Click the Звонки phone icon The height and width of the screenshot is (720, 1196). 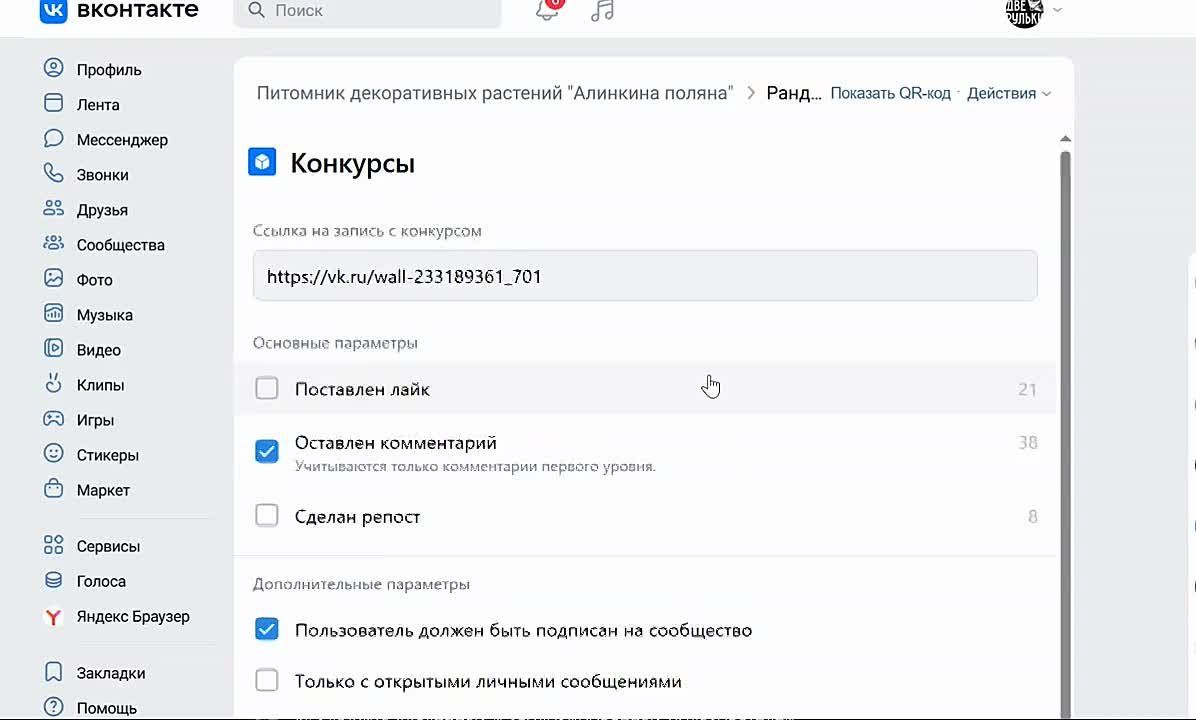pos(53,173)
